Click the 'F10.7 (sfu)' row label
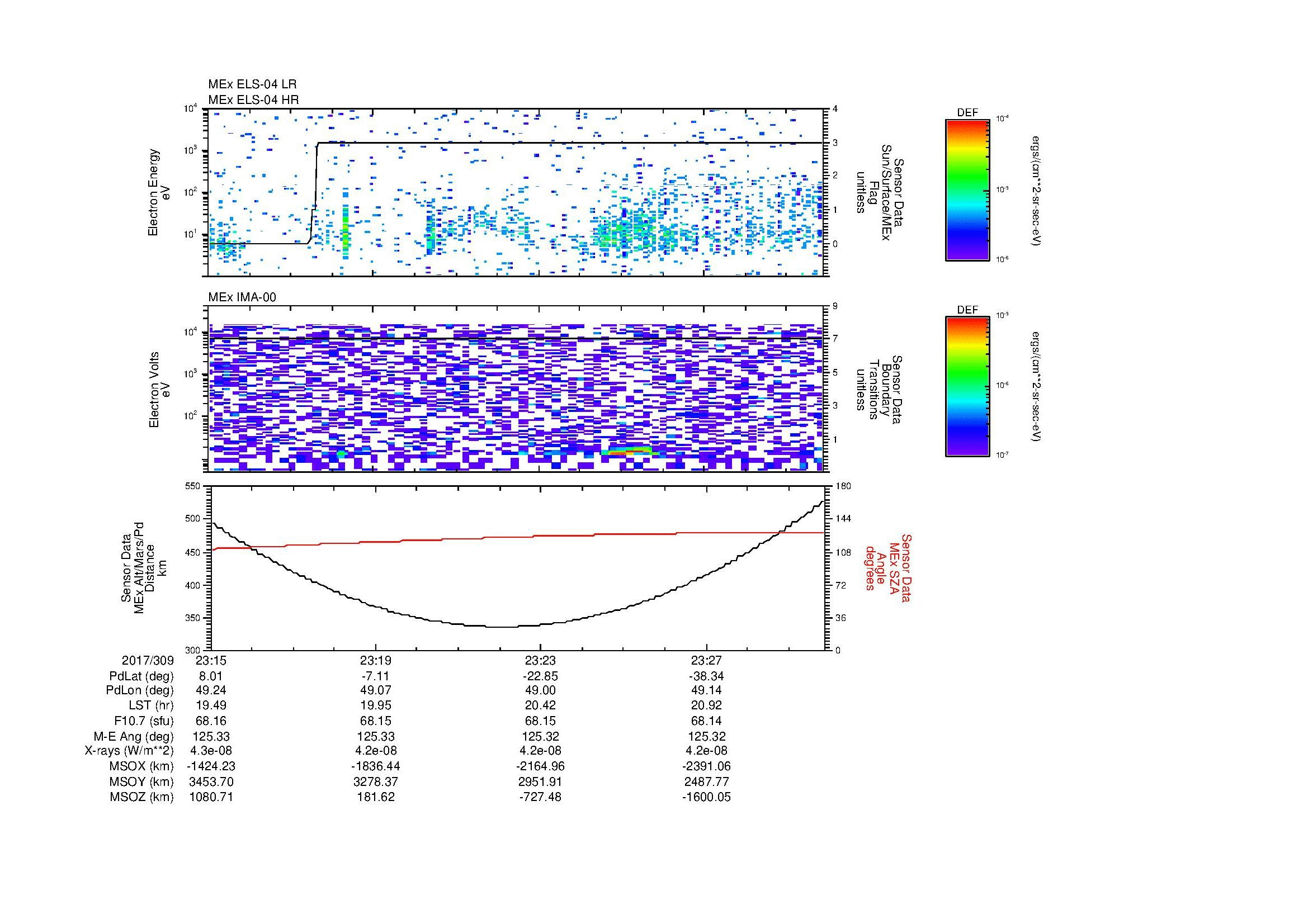Image resolution: width=1308 pixels, height=924 pixels. click(x=144, y=721)
